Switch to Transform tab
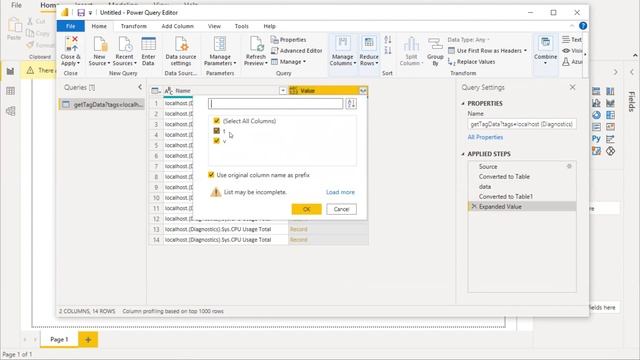This screenshot has height=360, width=640. [x=133, y=26]
